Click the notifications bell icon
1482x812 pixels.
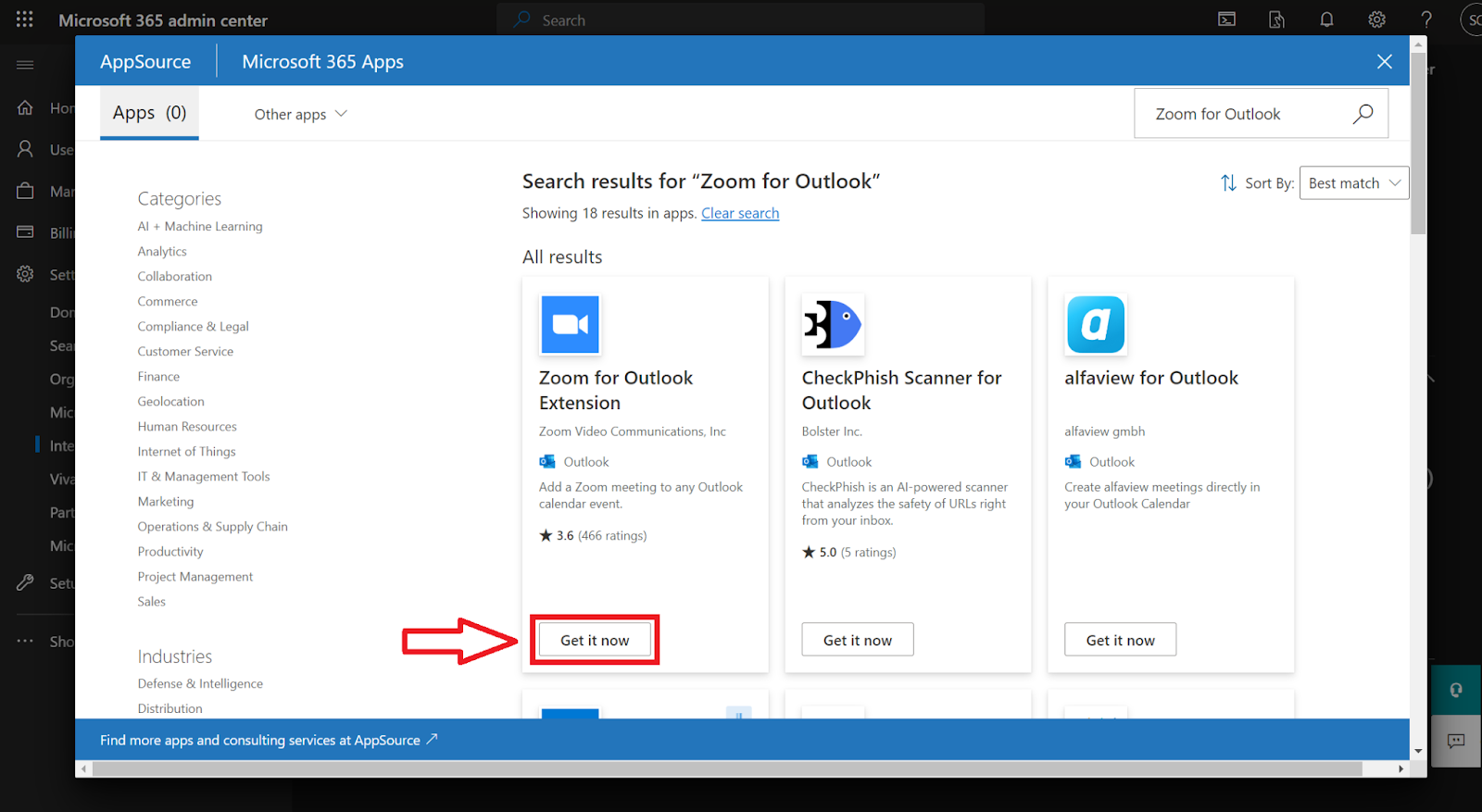1326,19
